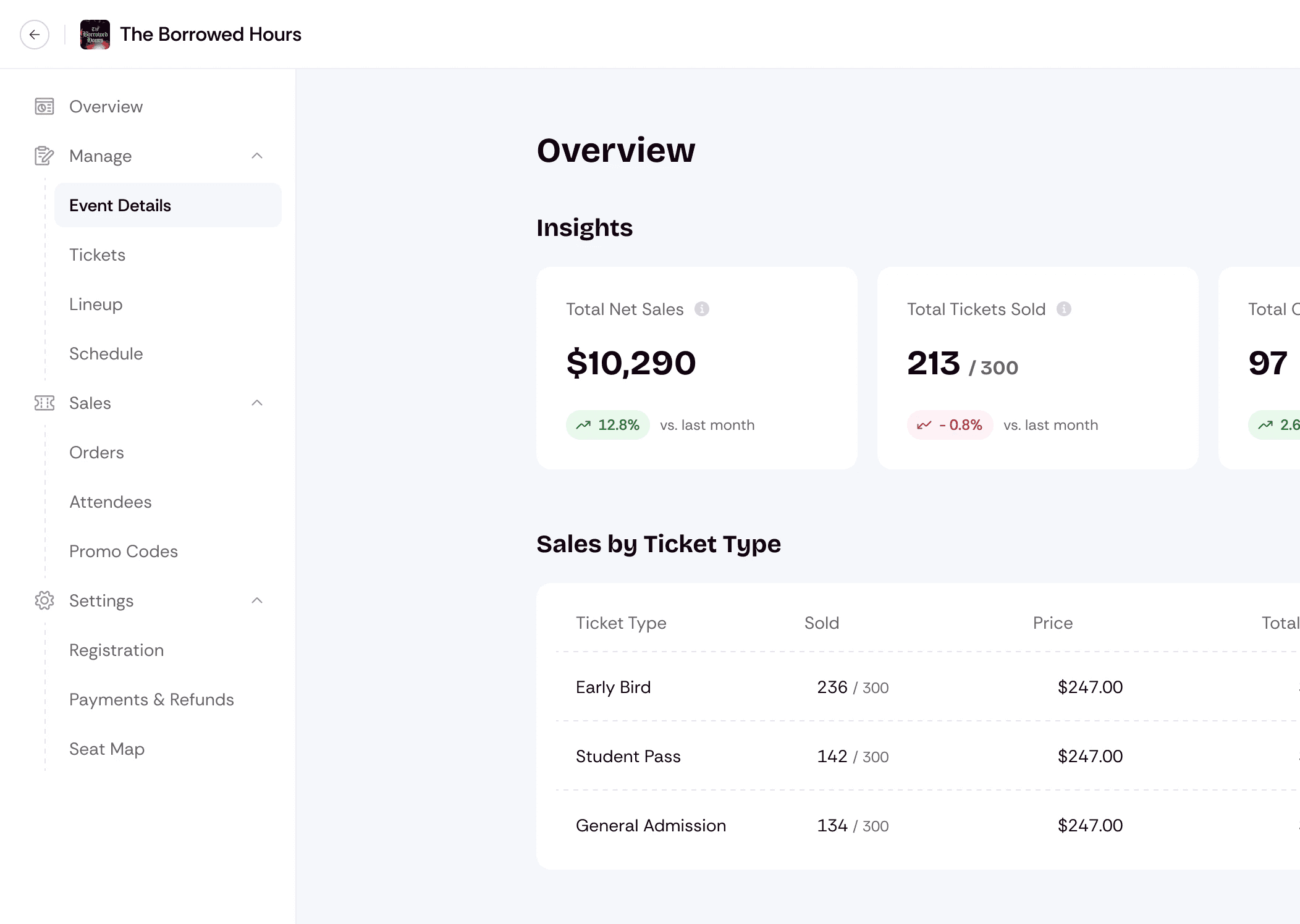This screenshot has height=924, width=1300.
Task: Click the $10,290 net sales value
Action: [x=631, y=363]
